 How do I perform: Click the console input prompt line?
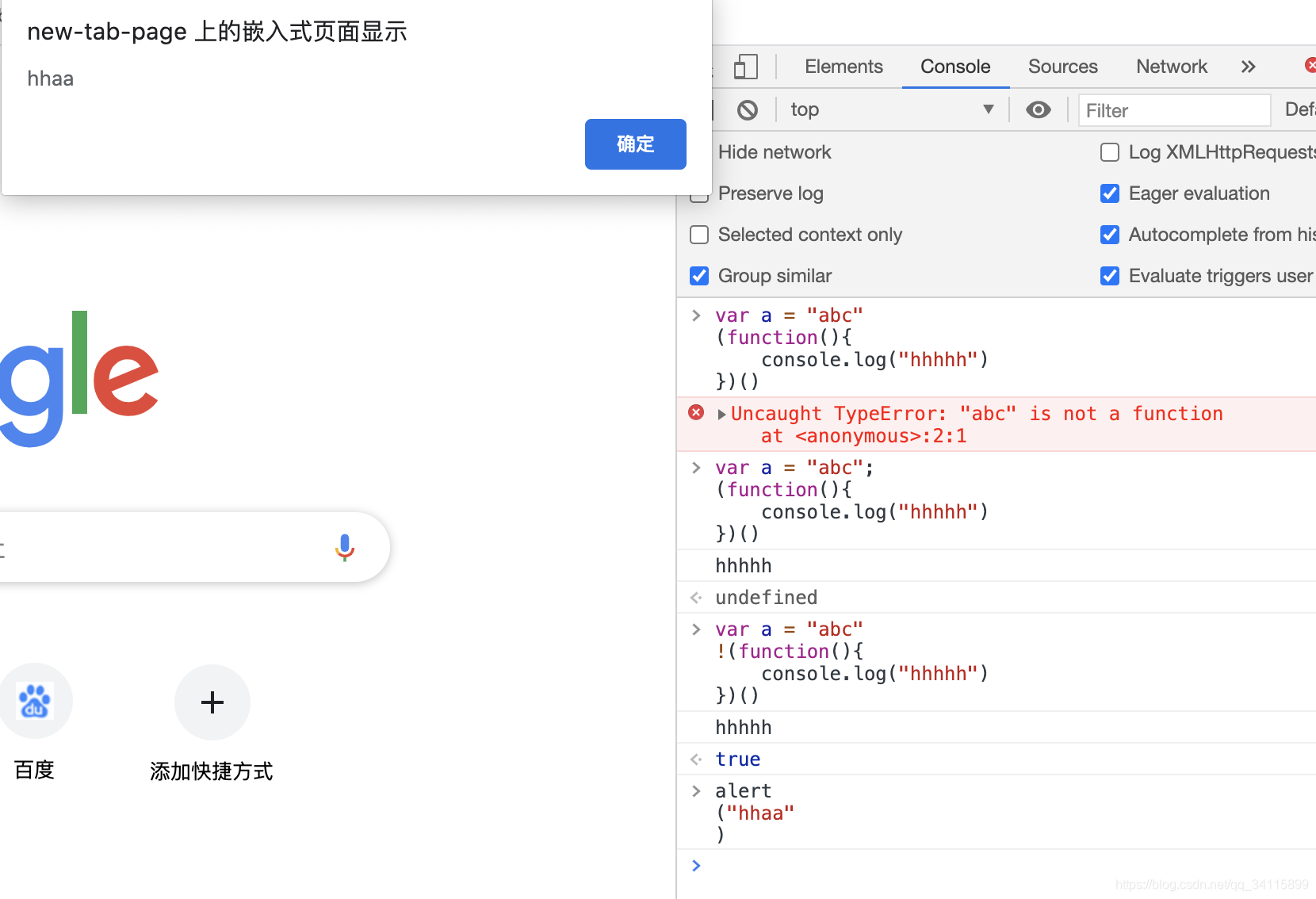997,866
